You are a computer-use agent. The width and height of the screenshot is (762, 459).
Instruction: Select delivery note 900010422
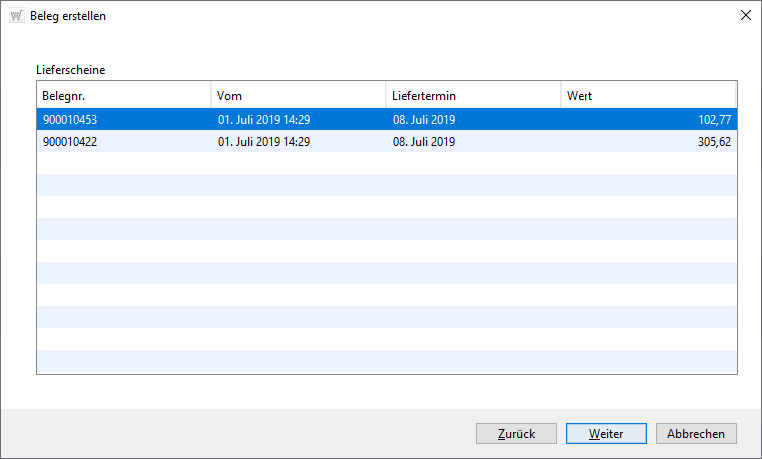coord(70,142)
